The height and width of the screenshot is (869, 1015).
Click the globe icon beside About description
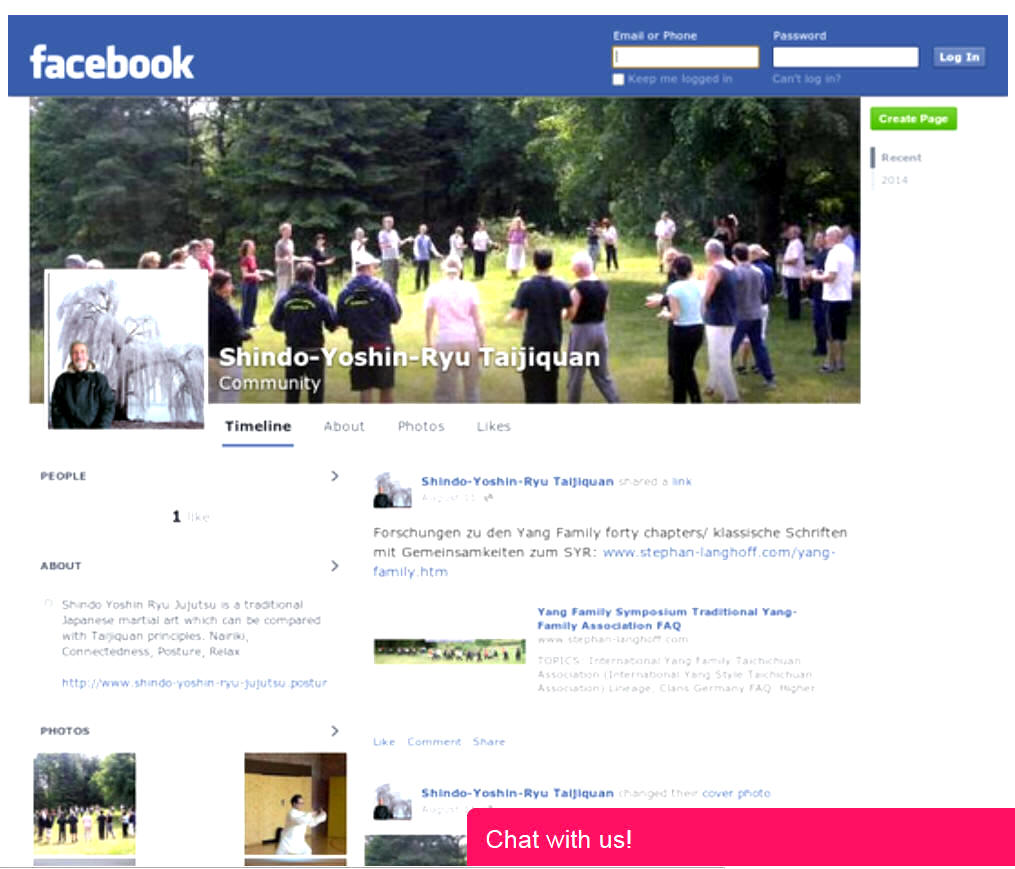[48, 604]
